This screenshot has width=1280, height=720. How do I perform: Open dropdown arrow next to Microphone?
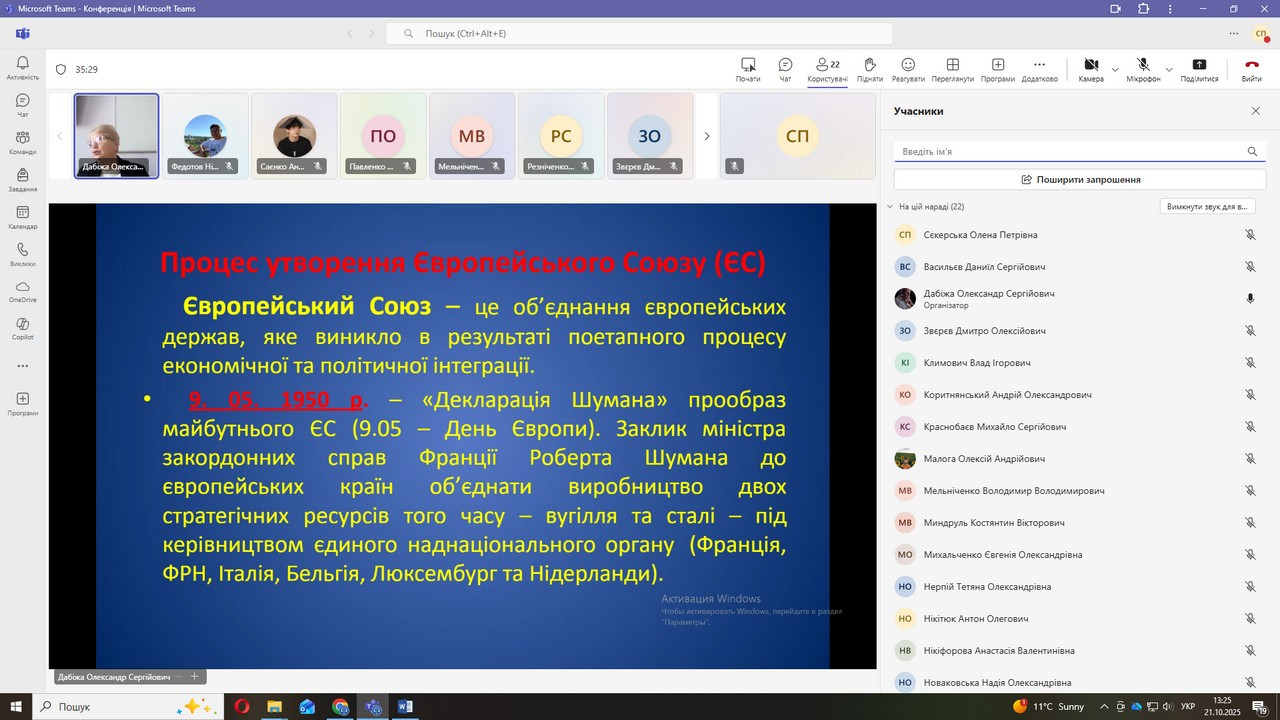tap(1168, 70)
